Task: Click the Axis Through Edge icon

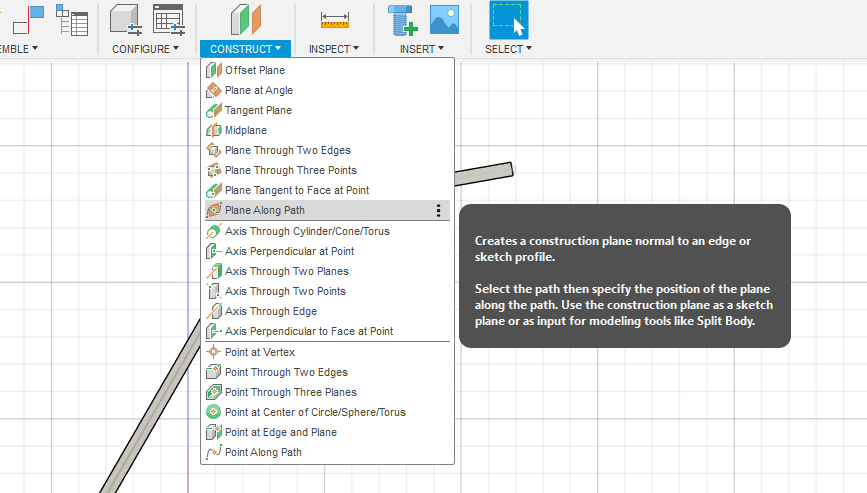Action: (214, 311)
